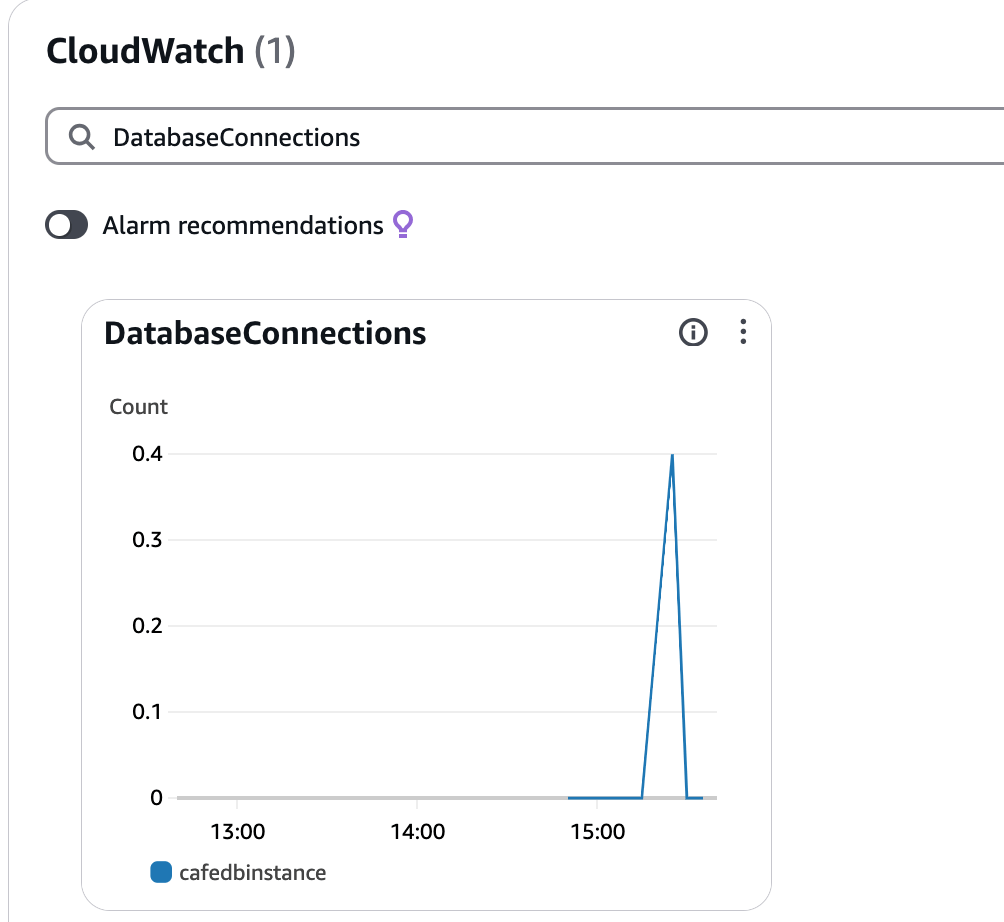Image resolution: width=1004 pixels, height=922 pixels.
Task: Enable the Alarm recommendations switch
Action: click(x=67, y=226)
